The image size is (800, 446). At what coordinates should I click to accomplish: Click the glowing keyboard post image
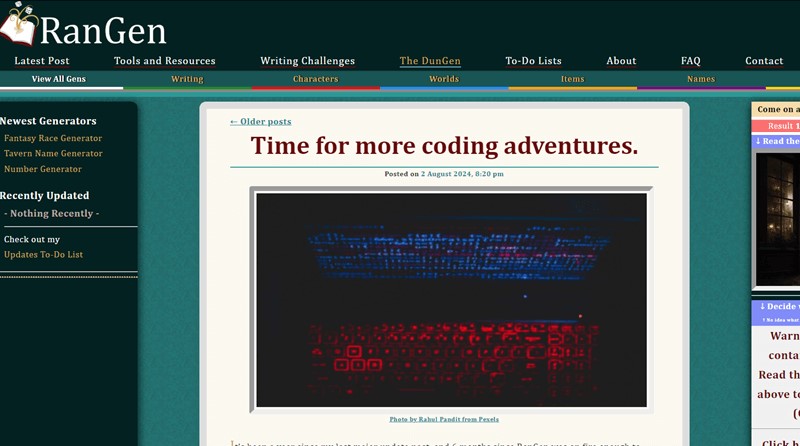(x=452, y=300)
